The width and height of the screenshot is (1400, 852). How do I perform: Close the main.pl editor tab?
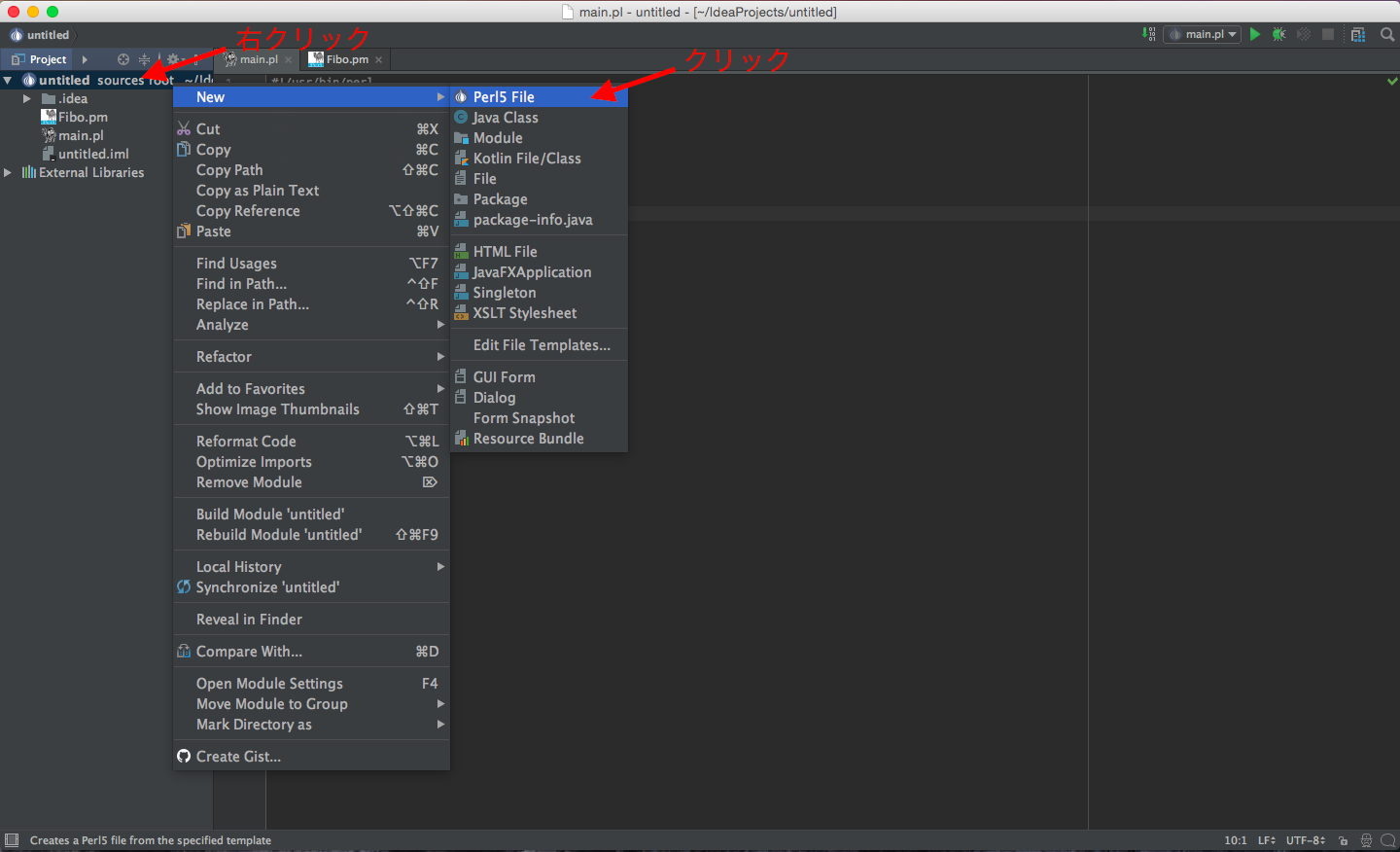click(288, 60)
